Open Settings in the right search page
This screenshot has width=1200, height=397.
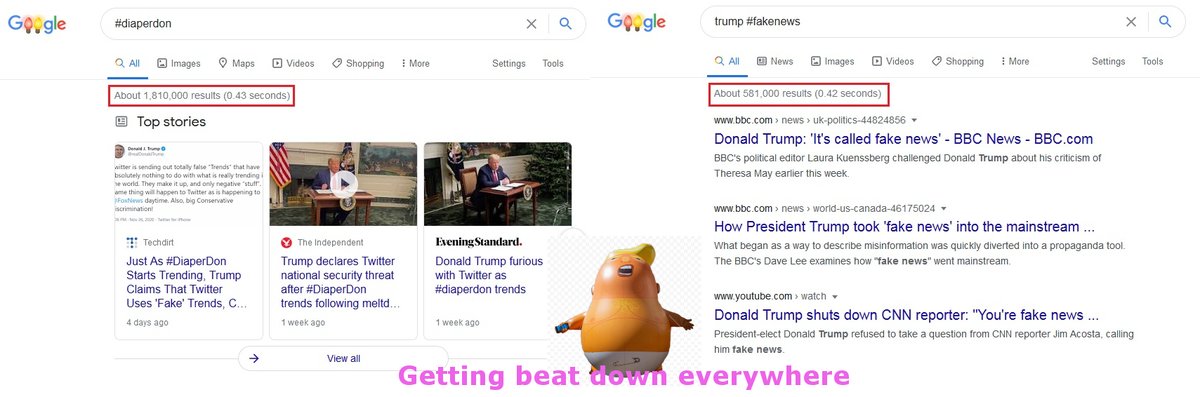(x=1108, y=61)
